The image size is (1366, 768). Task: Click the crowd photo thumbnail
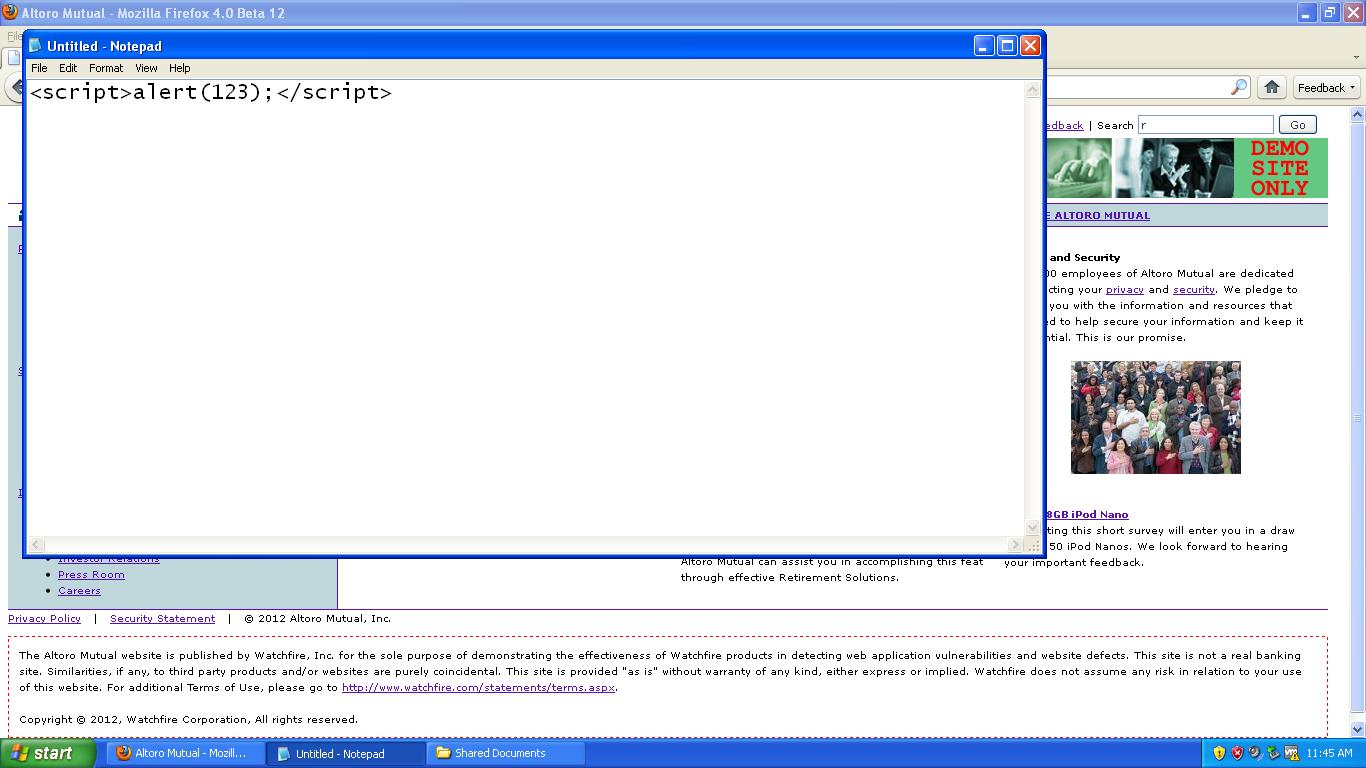[1155, 417]
